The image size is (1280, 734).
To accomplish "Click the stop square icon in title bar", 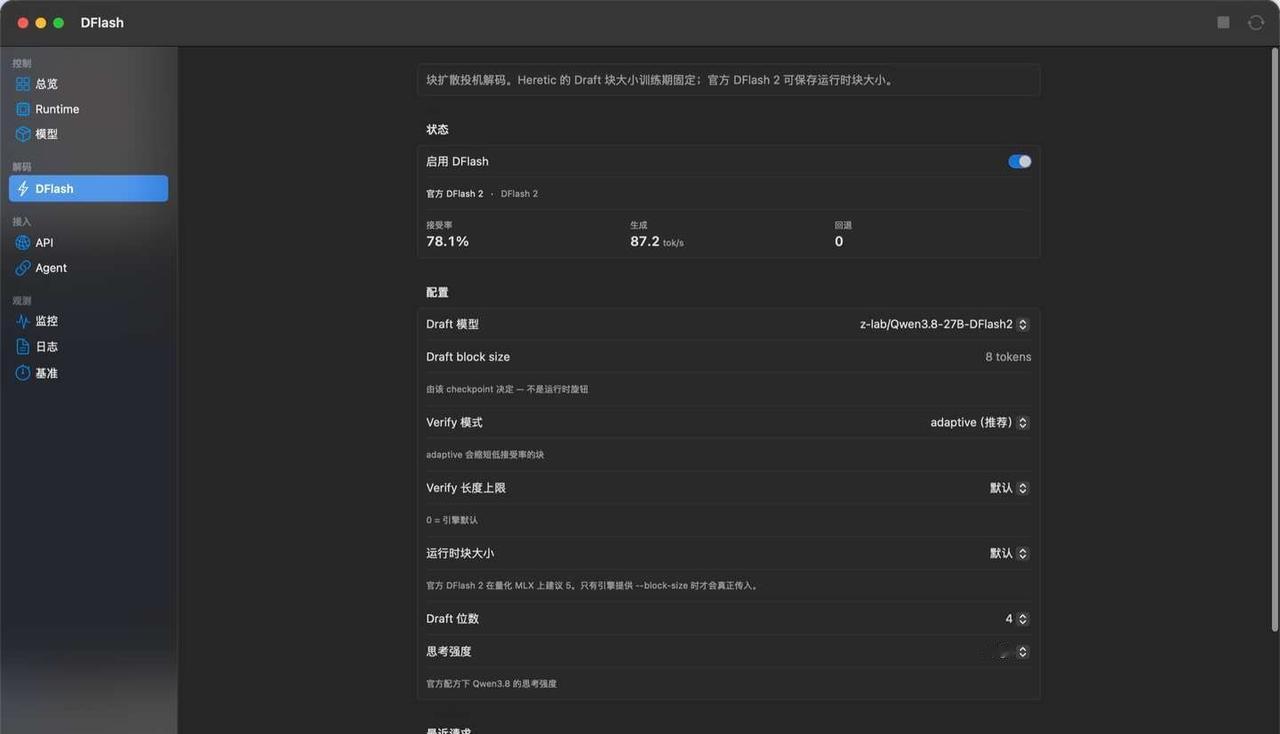I will click(1223, 22).
